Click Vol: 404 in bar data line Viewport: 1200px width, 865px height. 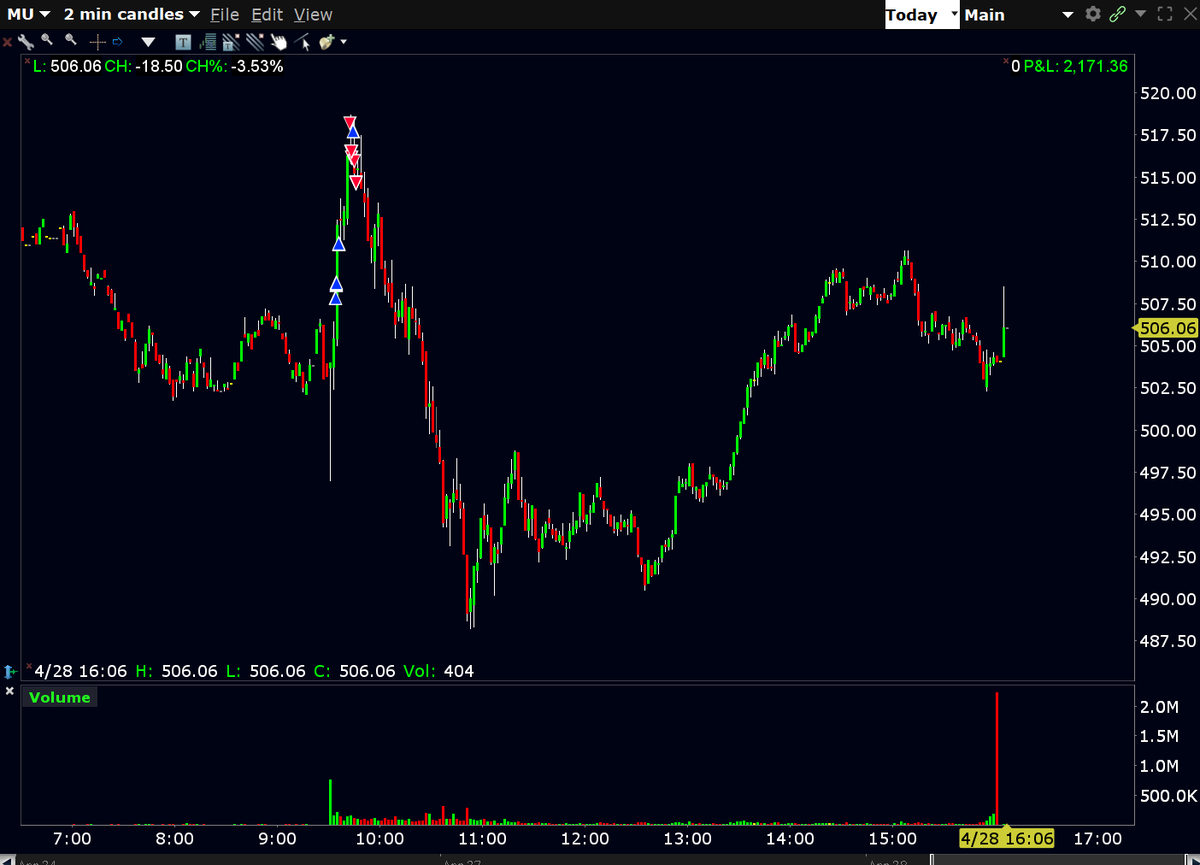coord(439,671)
